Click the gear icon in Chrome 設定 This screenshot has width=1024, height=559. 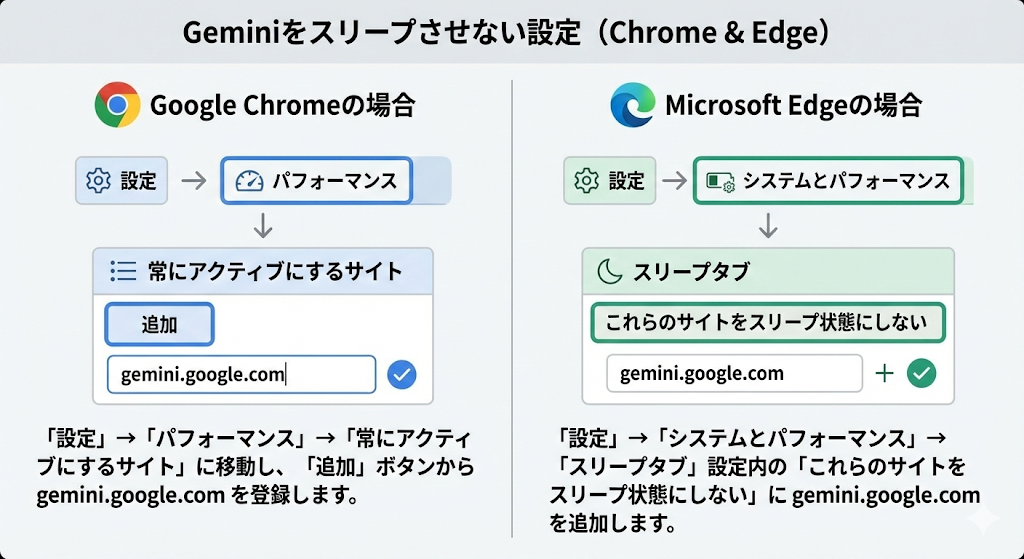pos(98,181)
